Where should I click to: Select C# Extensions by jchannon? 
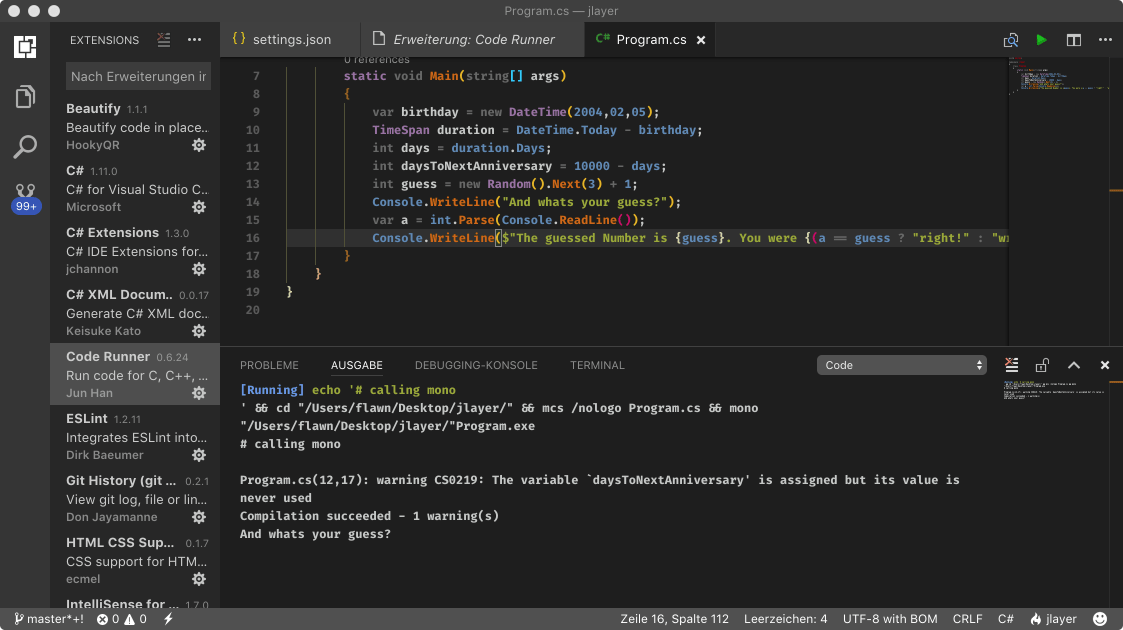click(135, 250)
